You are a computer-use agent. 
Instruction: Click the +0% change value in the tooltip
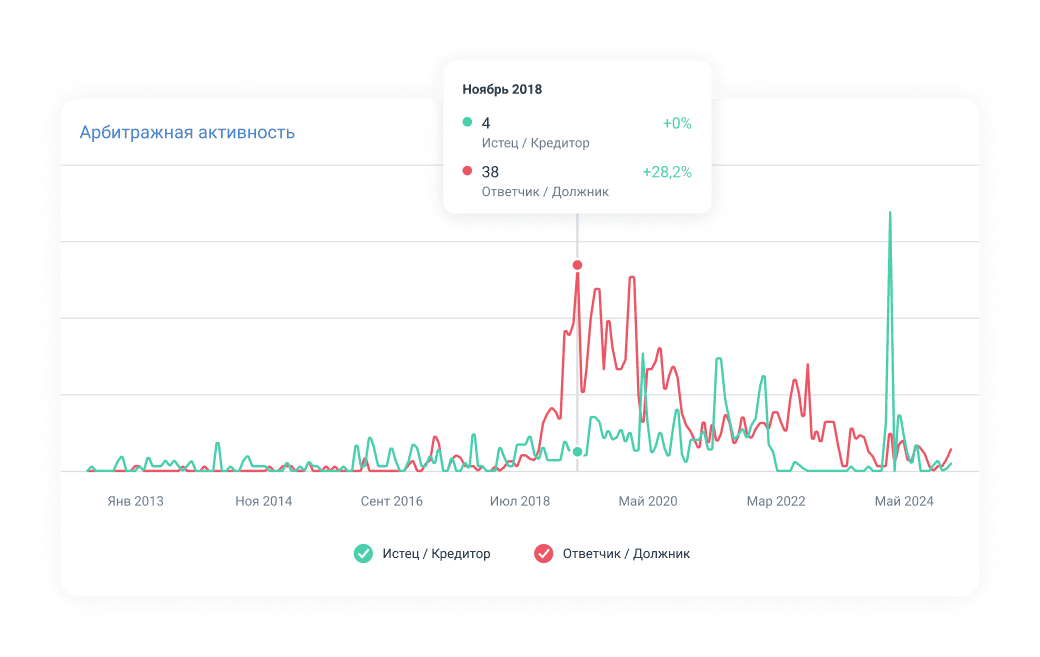pyautogui.click(x=676, y=123)
